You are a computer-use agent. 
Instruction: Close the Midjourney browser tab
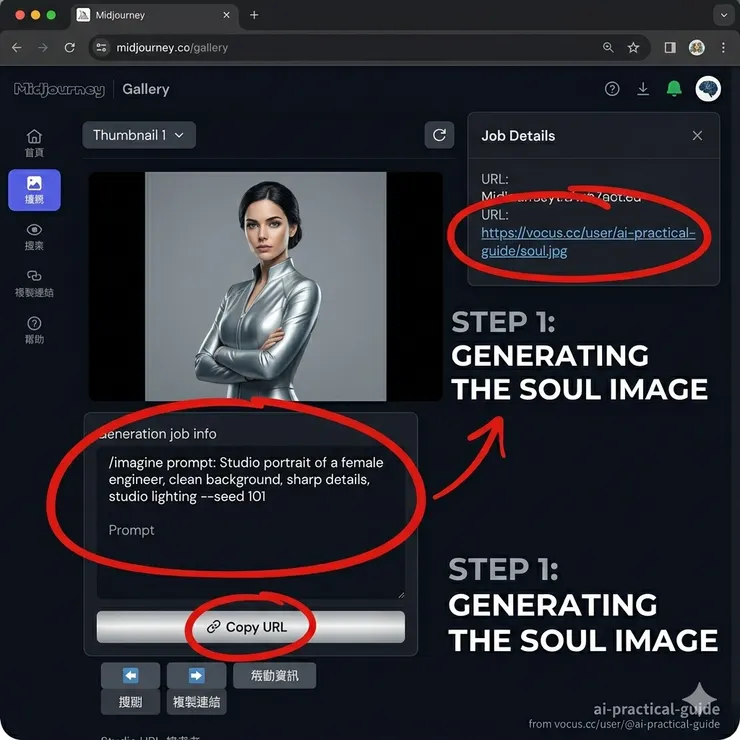coord(227,15)
